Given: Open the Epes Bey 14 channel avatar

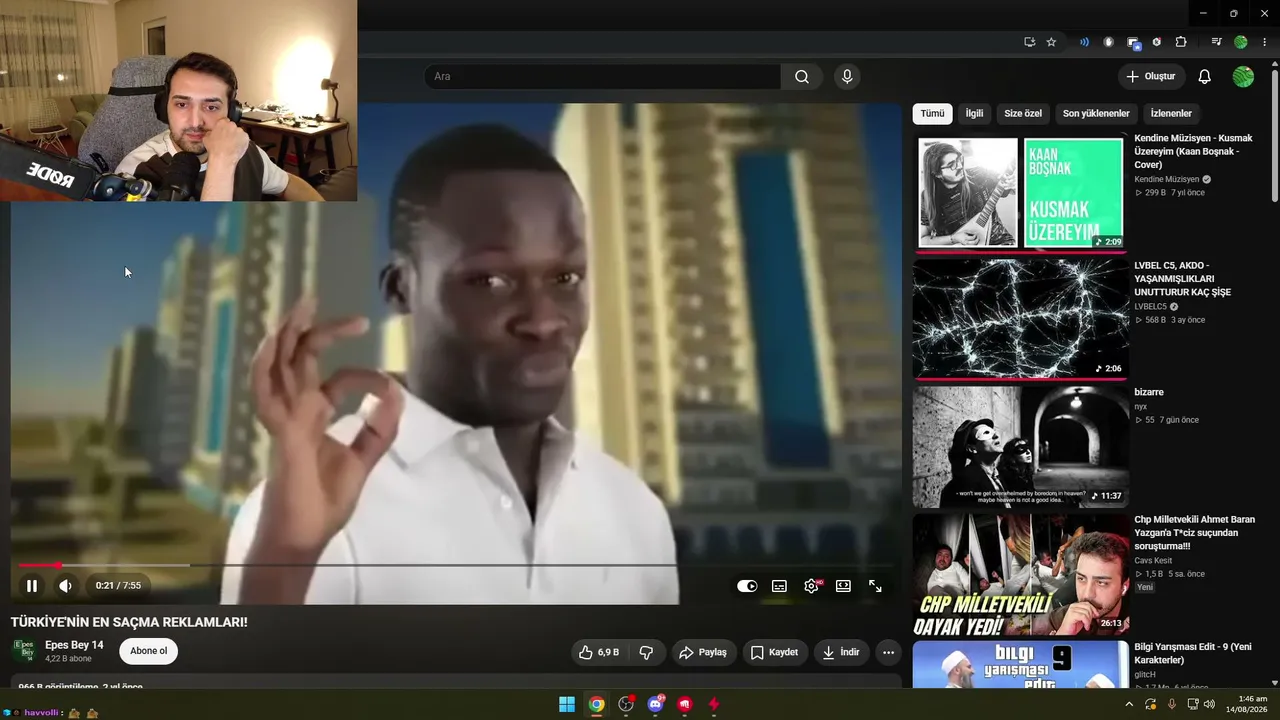Looking at the screenshot, I should pos(23,651).
